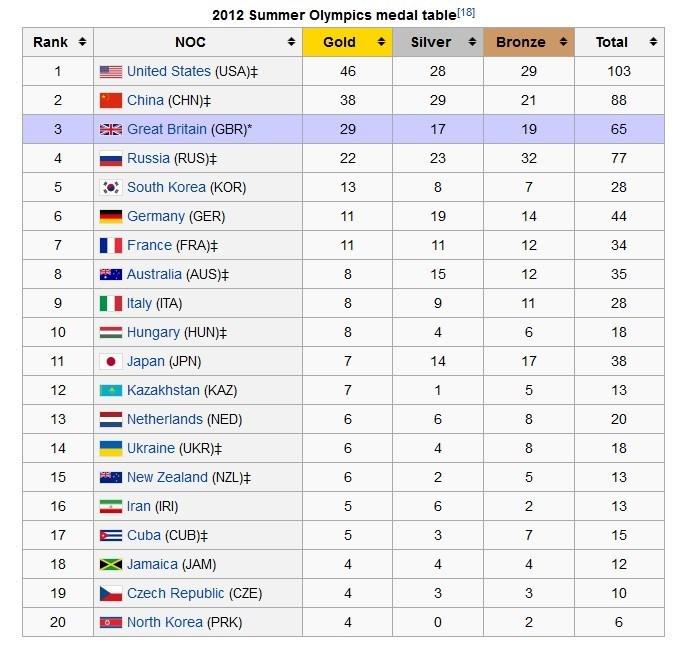Image resolution: width=688 pixels, height=656 pixels.
Task: Sort table by Gold column arrows
Action: 380,42
